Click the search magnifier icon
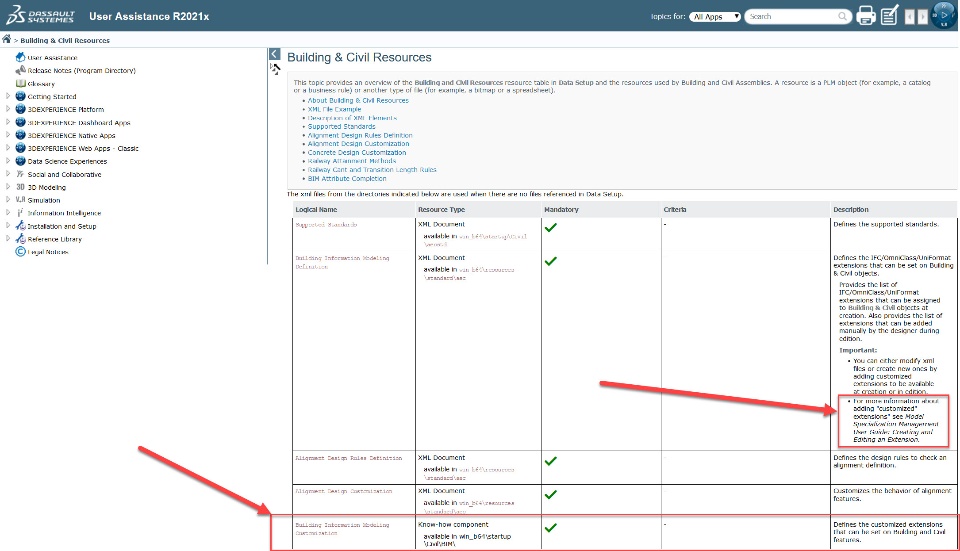 (842, 17)
